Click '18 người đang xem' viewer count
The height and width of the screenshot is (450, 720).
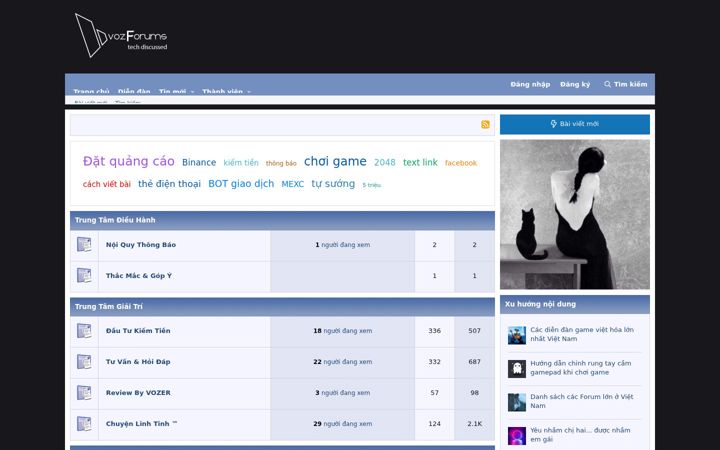coord(343,331)
